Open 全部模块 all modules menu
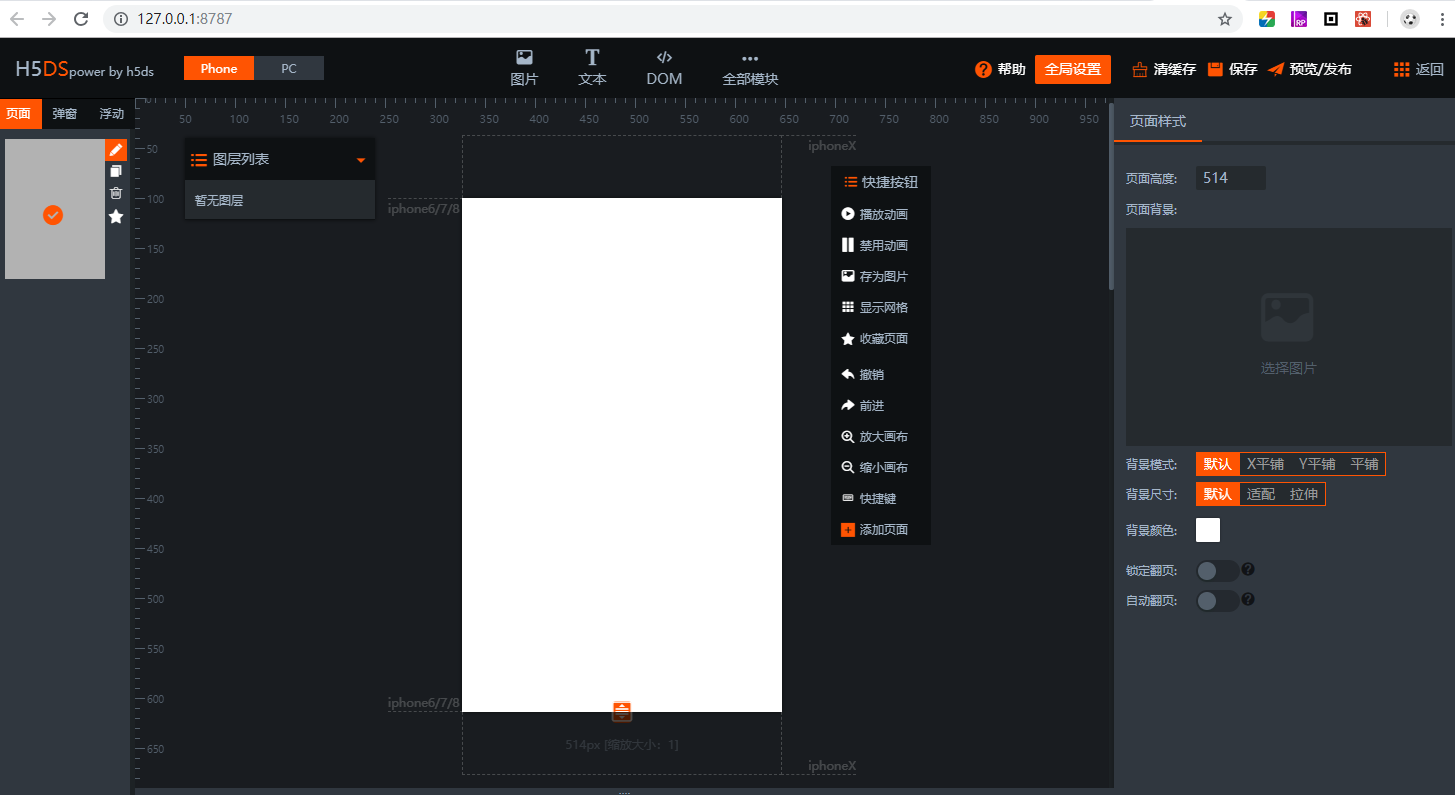1455x795 pixels. coord(750,68)
